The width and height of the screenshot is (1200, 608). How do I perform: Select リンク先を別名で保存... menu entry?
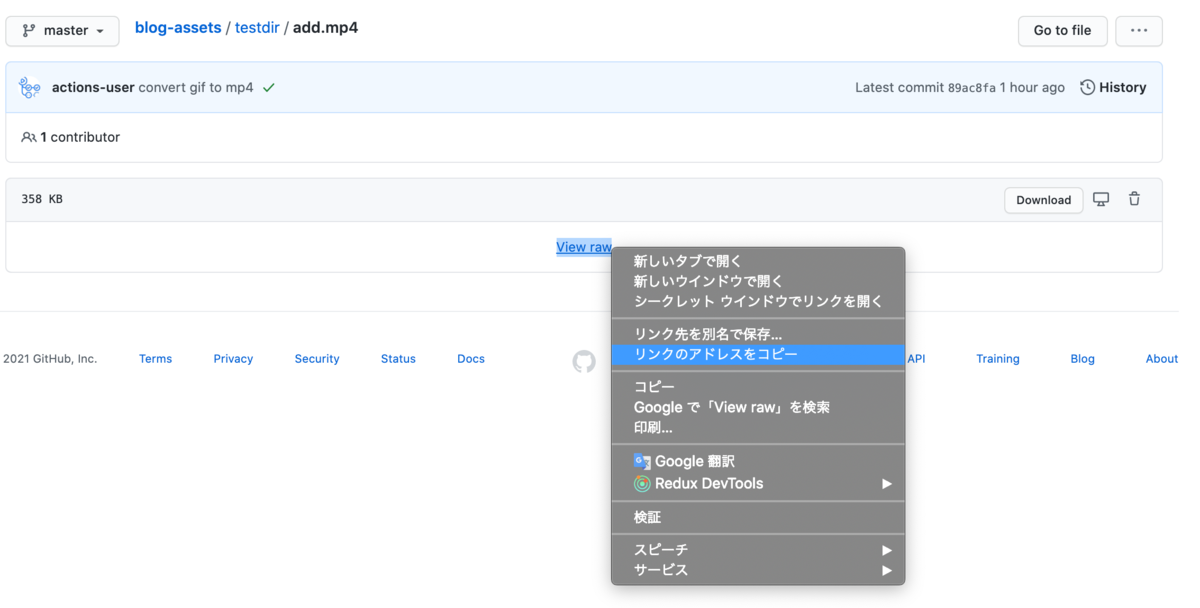point(758,334)
